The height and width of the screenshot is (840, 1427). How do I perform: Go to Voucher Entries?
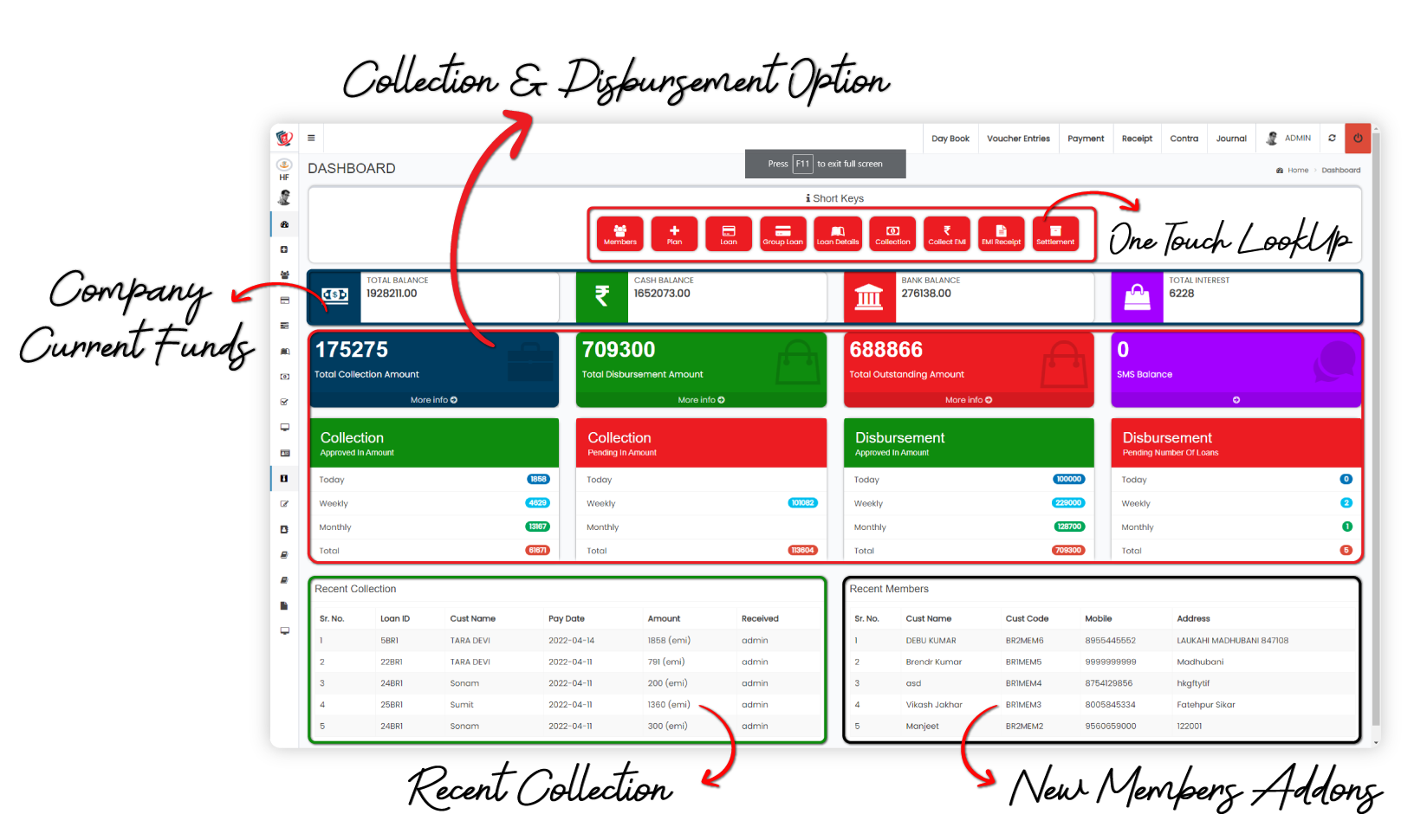(x=1018, y=139)
